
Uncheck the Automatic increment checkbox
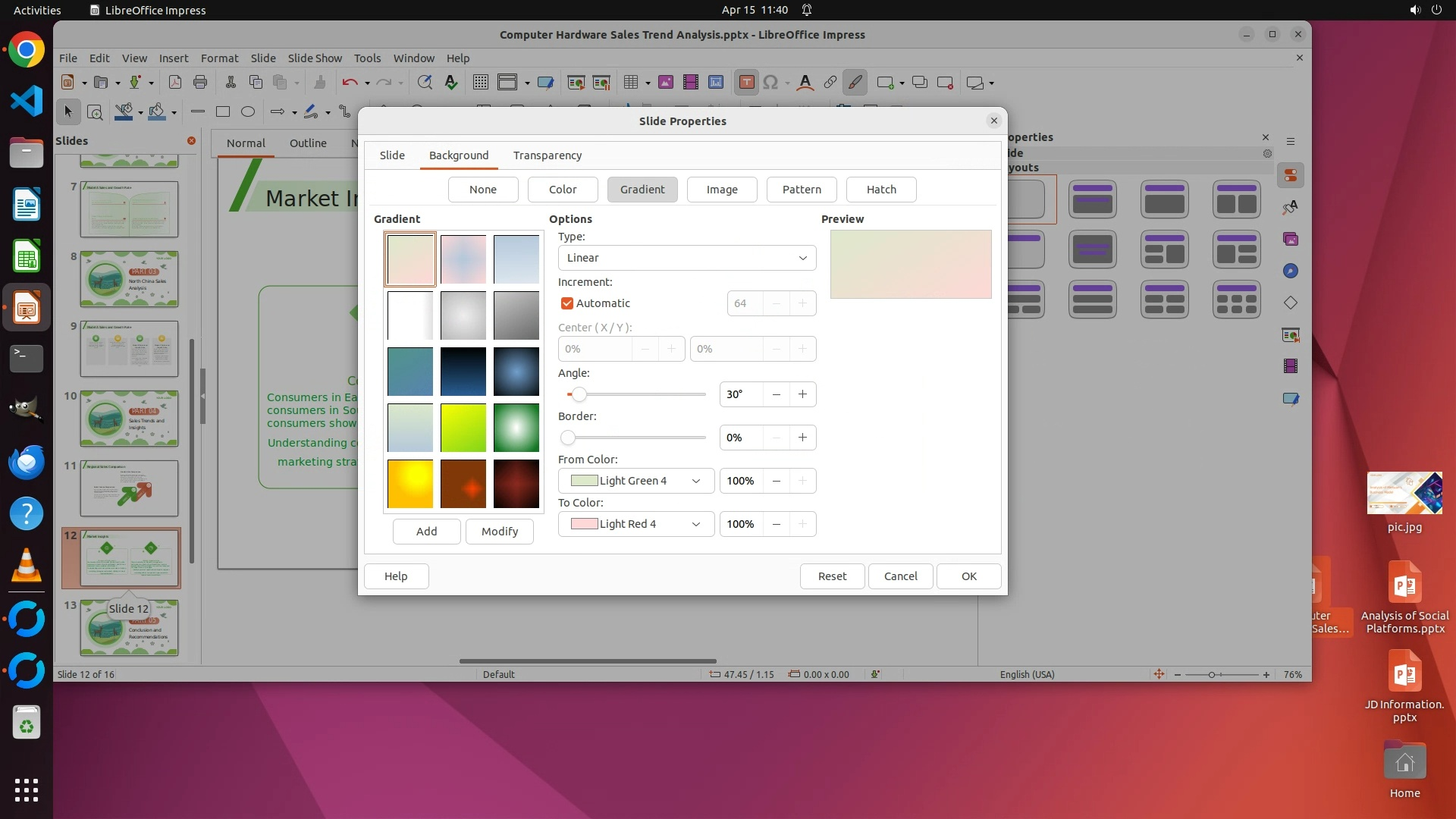[567, 303]
